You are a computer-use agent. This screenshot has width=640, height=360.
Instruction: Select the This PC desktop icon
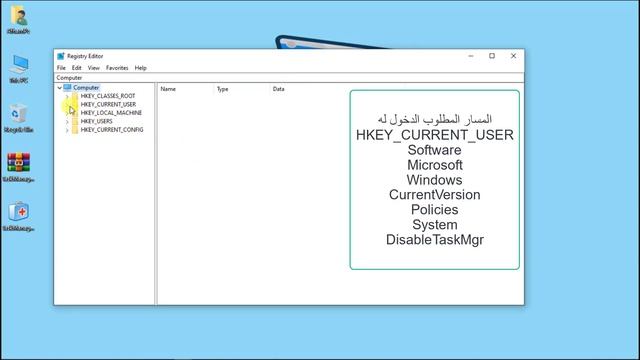click(19, 69)
